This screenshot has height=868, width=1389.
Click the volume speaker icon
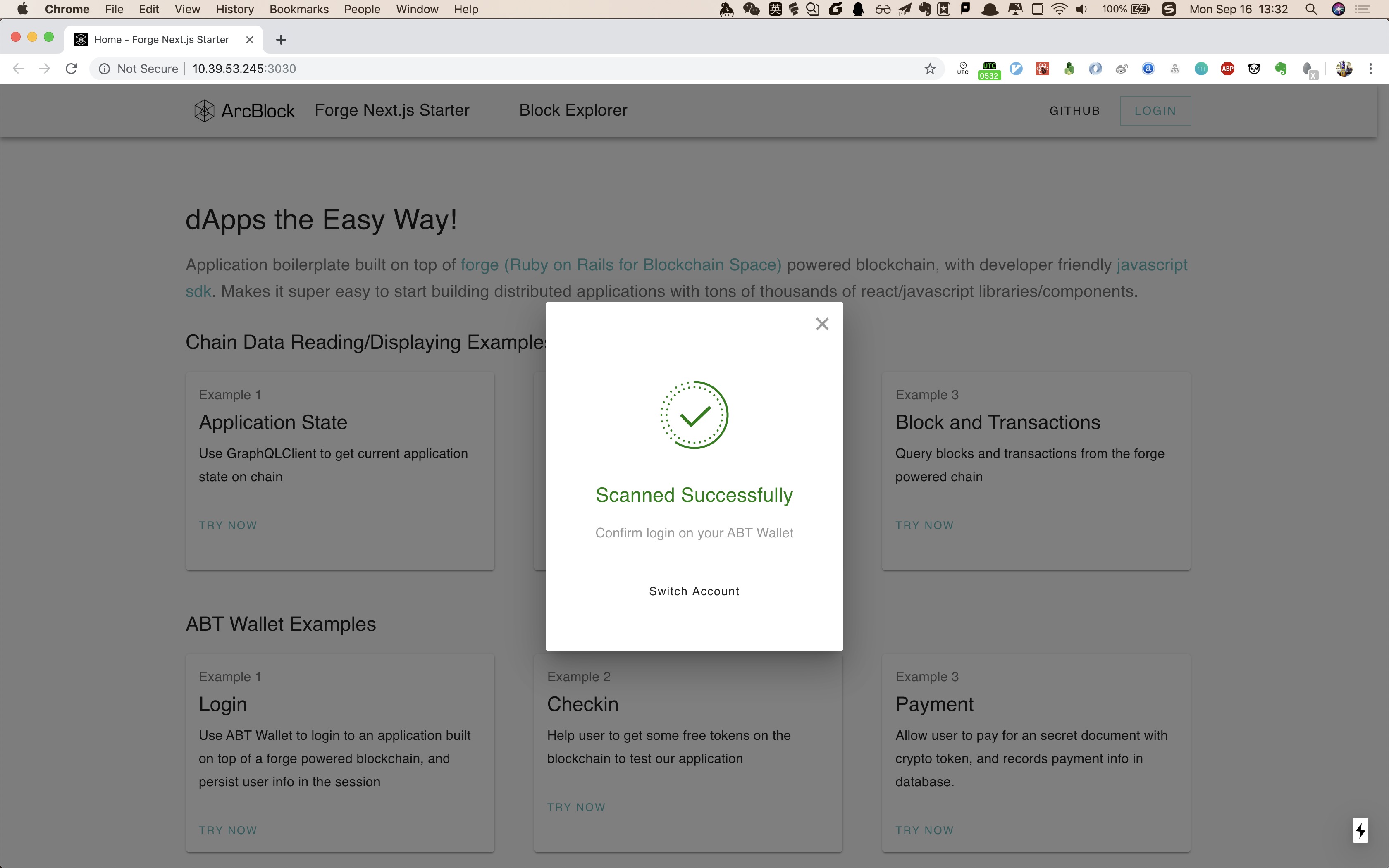[1082, 9]
